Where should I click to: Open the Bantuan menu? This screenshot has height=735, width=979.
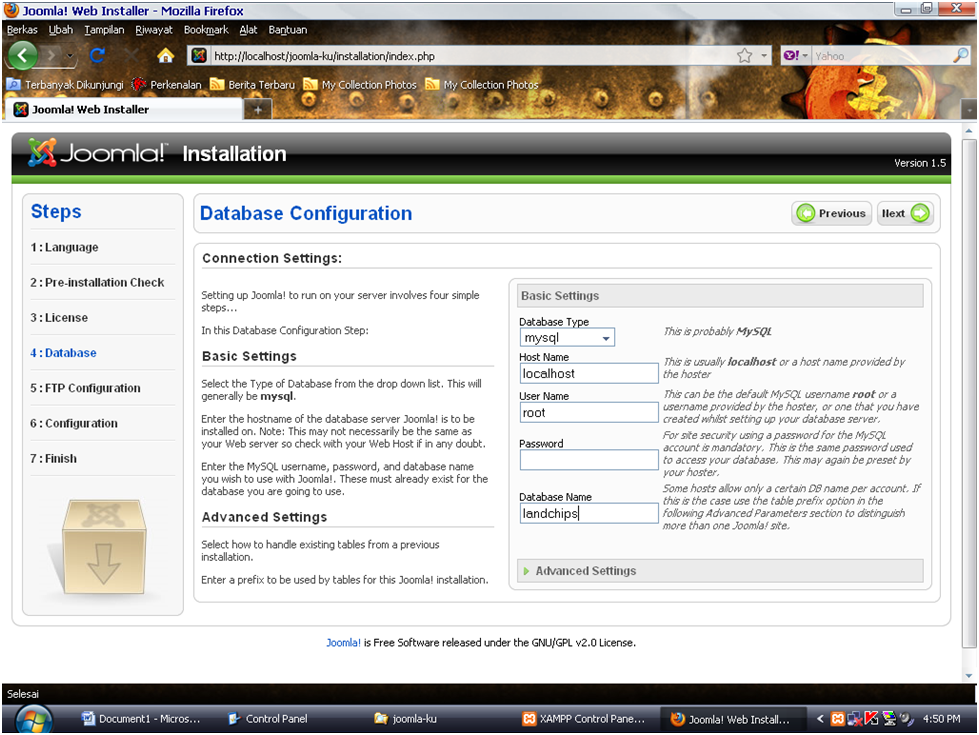[x=288, y=30]
